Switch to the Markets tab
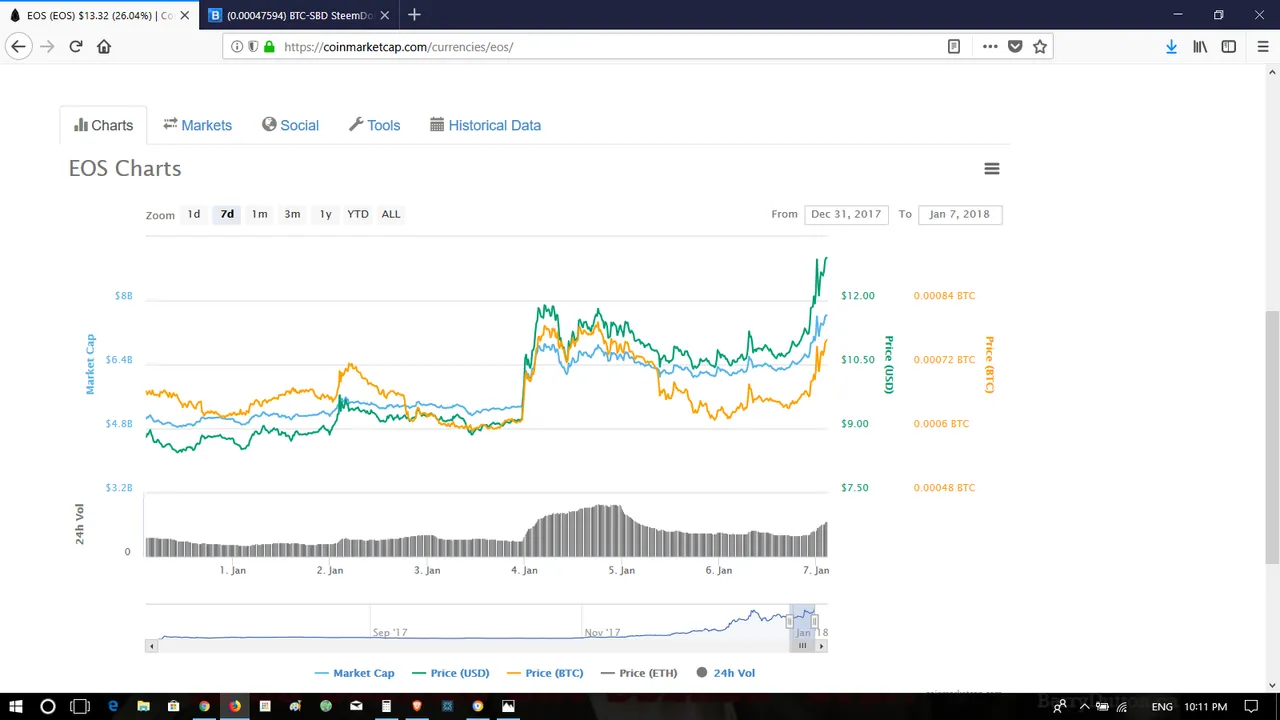The image size is (1280, 720). [197, 125]
